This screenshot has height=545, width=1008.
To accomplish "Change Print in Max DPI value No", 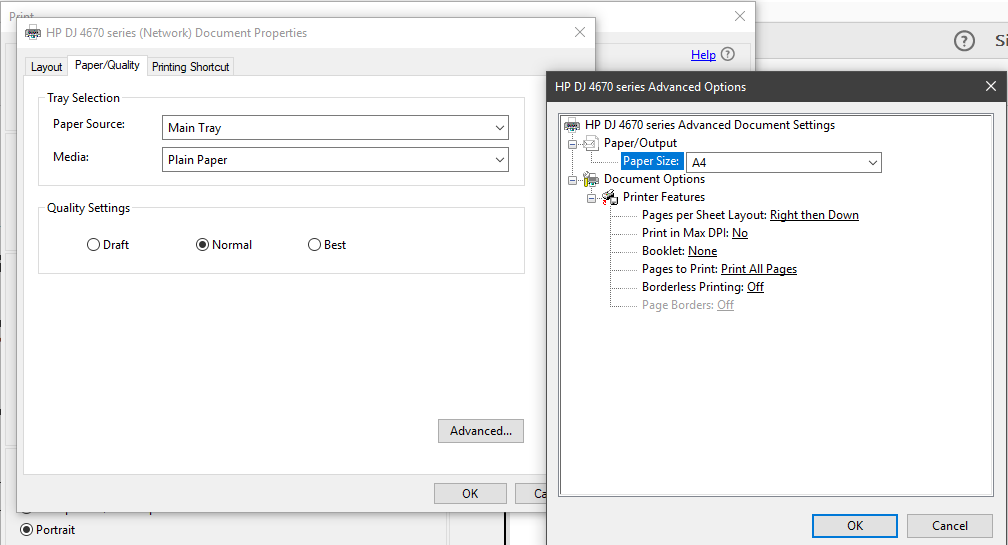I will pos(740,233).
